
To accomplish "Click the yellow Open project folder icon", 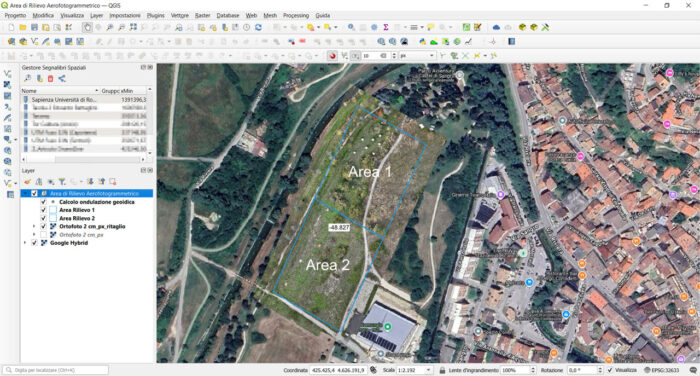I will click(23, 27).
